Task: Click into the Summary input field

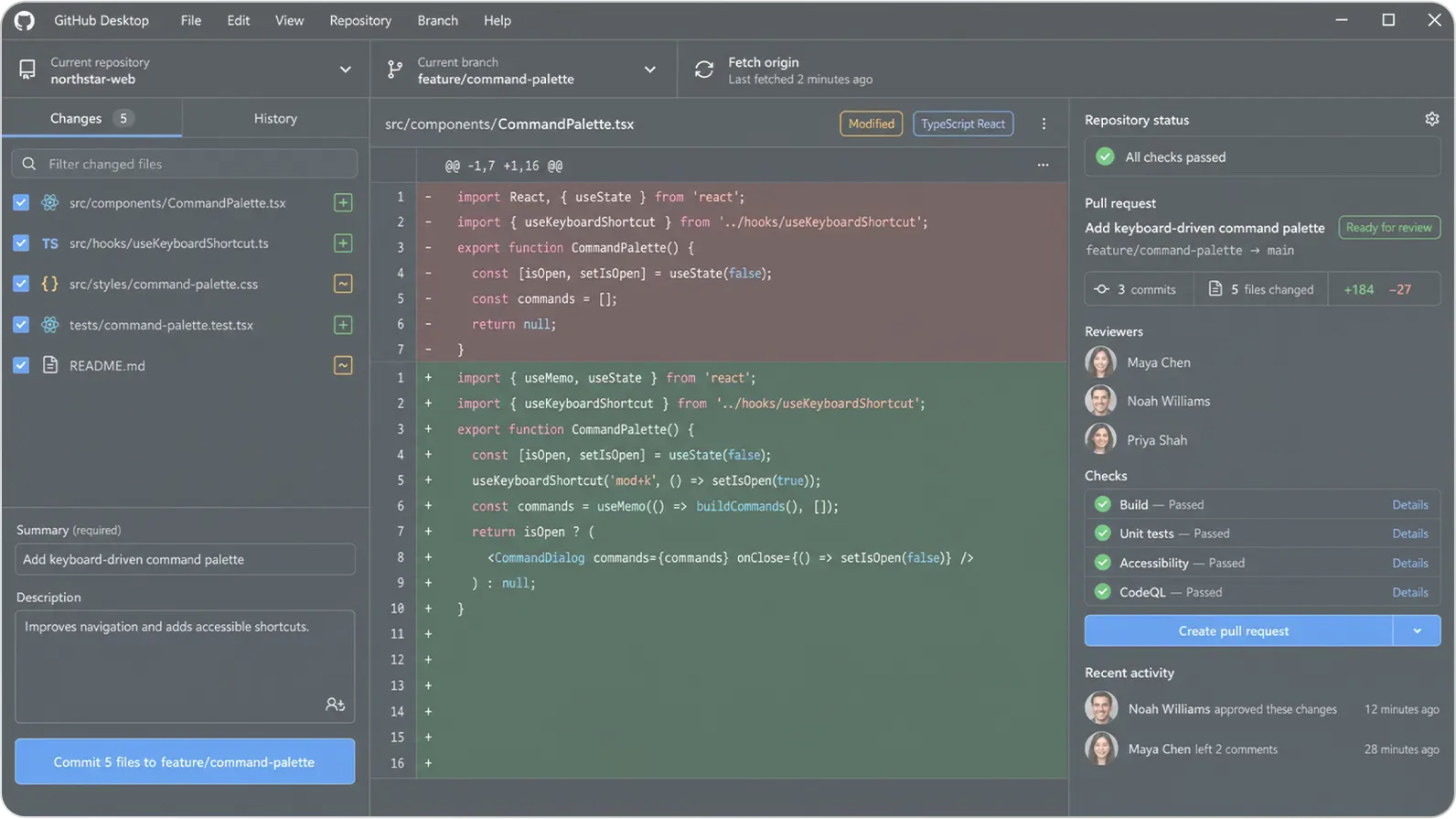Action: [x=185, y=559]
